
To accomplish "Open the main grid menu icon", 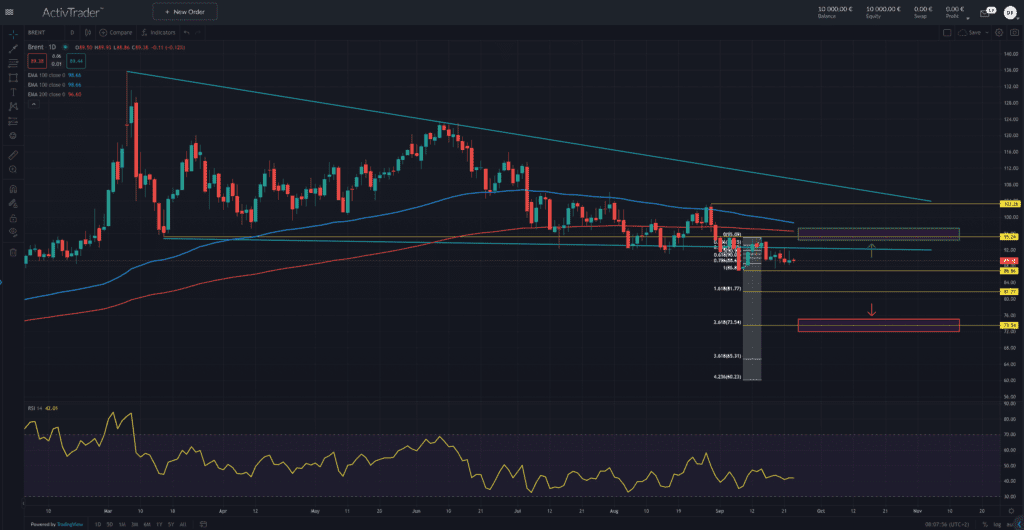I will (9, 12).
